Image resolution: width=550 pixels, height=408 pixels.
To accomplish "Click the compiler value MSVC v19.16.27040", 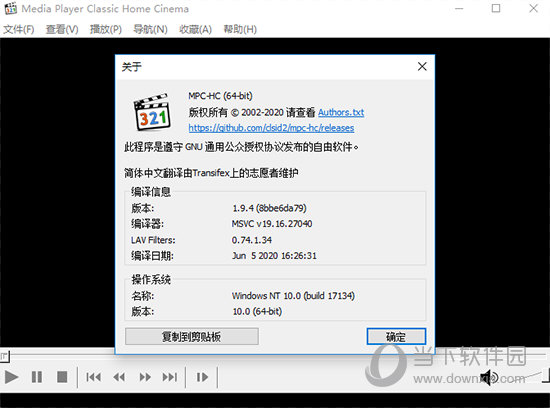I will [272, 224].
